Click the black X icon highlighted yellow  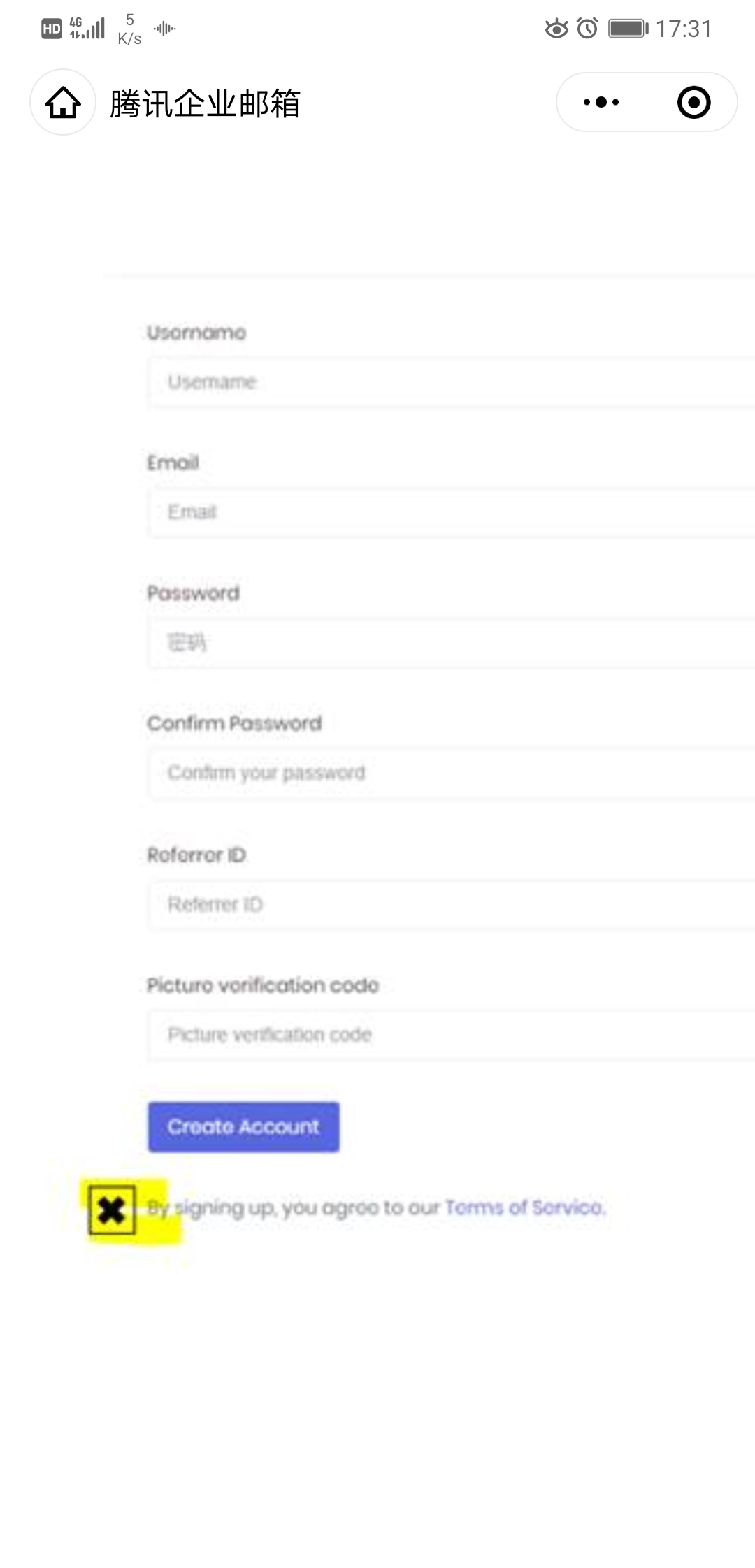(x=112, y=1210)
